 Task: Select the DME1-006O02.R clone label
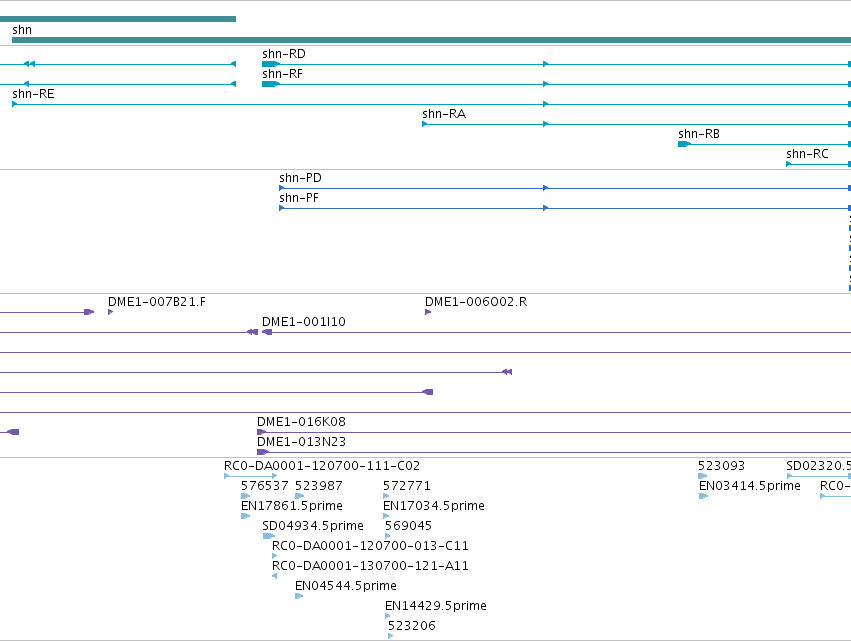pos(476,302)
